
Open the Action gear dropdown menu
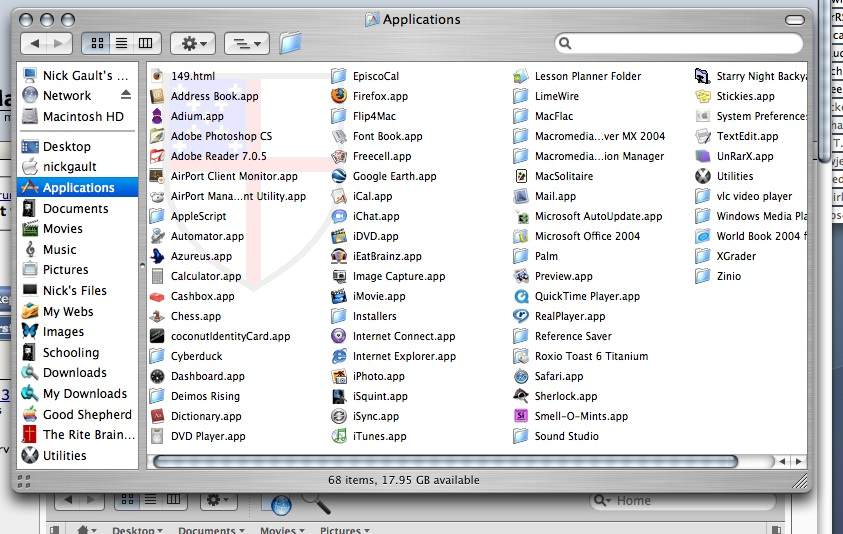click(x=193, y=43)
